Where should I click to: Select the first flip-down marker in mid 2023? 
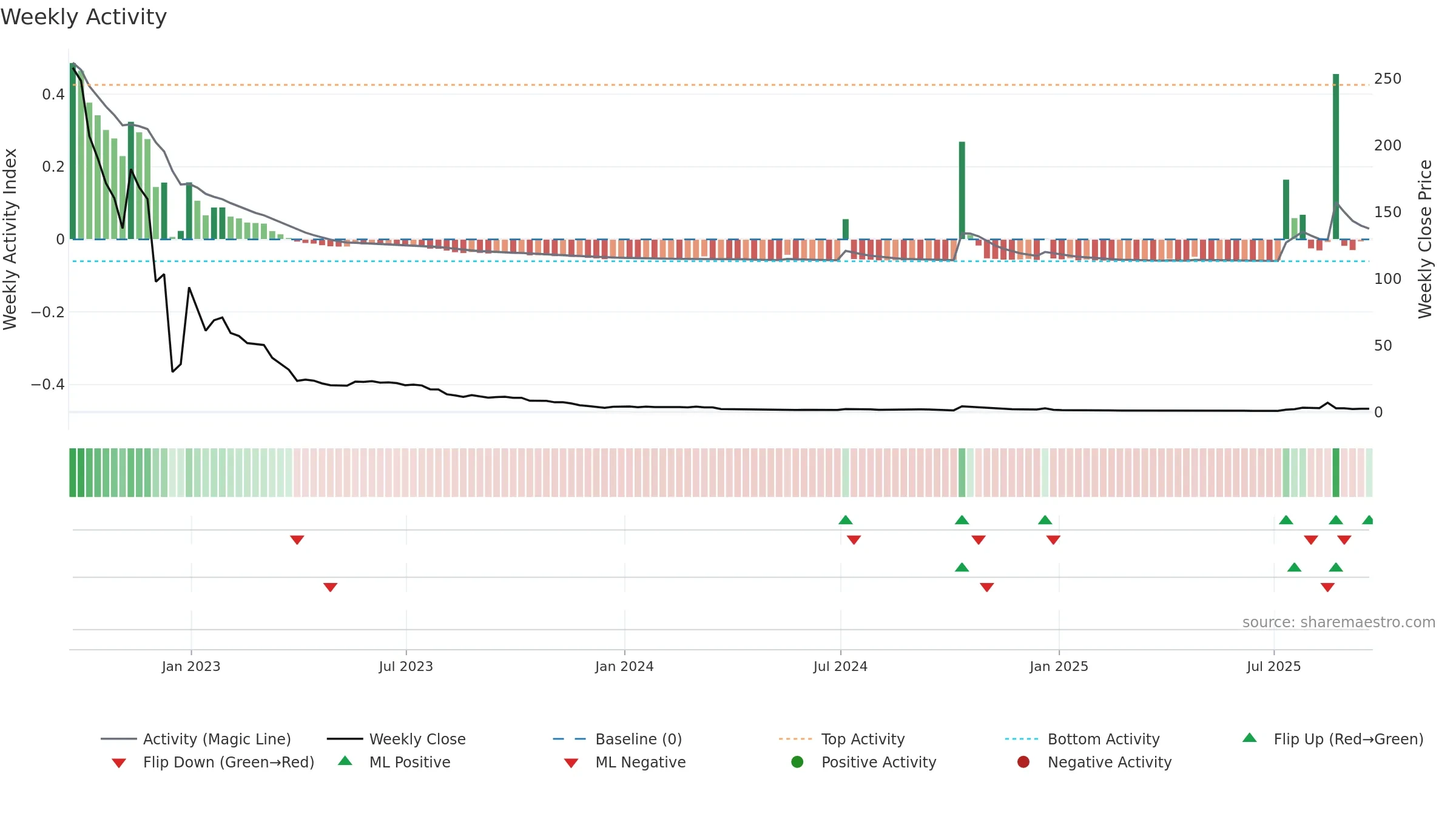pos(297,540)
